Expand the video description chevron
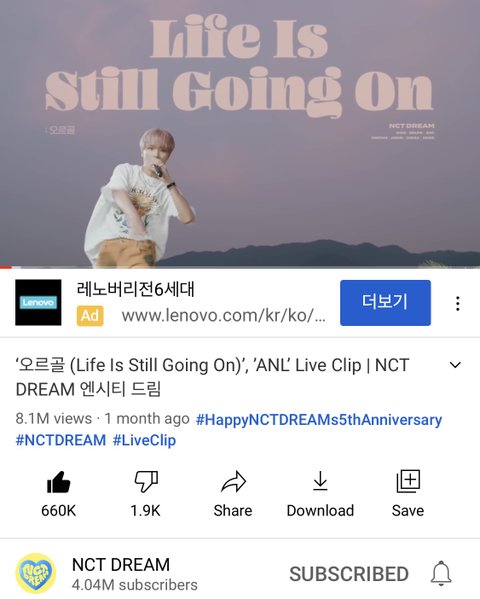The height and width of the screenshot is (599, 480). click(455, 365)
